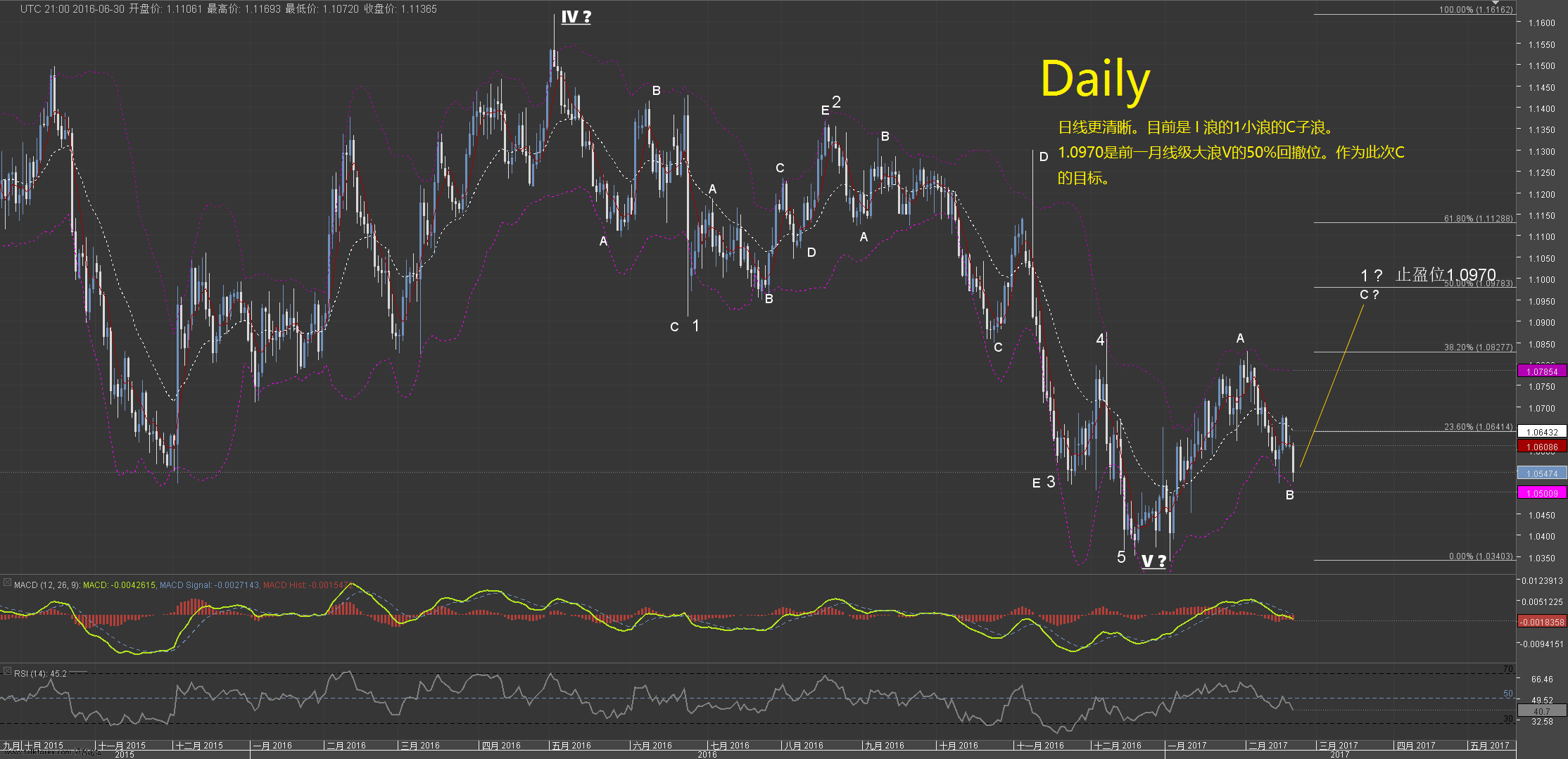Viewport: 1568px width, 759px height.
Task: Select the 'E 3' wave label
Action: [1044, 483]
